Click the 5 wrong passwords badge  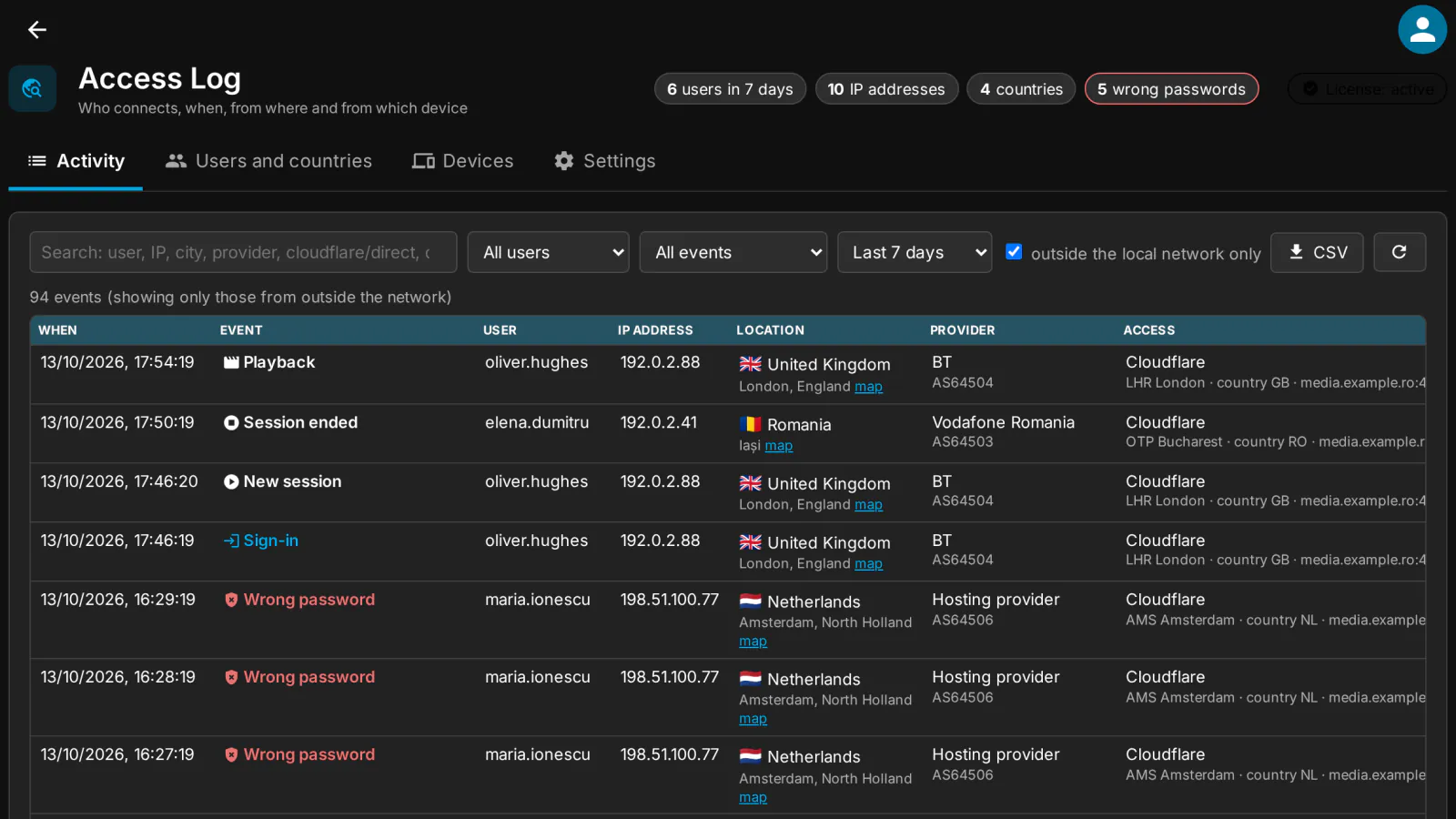point(1171,89)
